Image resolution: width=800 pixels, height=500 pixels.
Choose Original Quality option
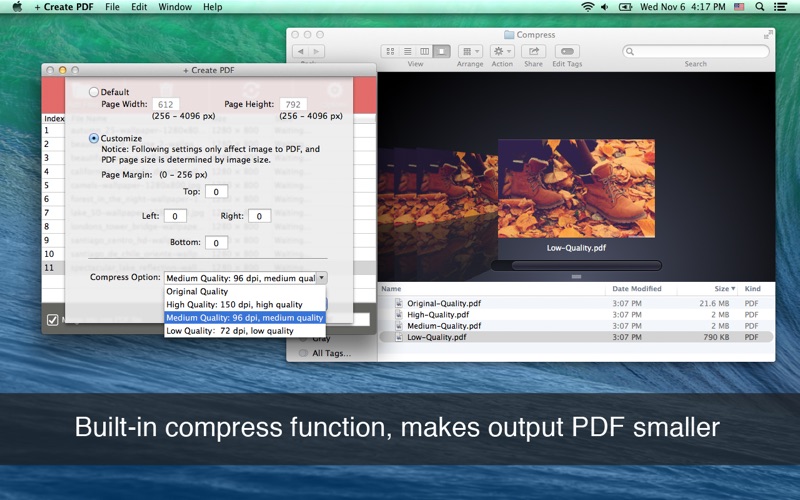coord(245,291)
